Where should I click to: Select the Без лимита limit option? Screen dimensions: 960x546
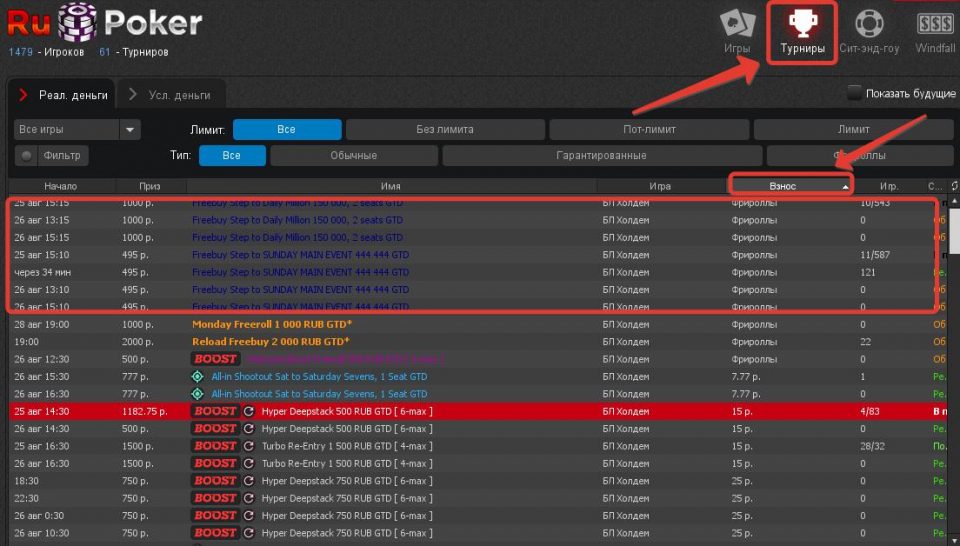tap(445, 130)
